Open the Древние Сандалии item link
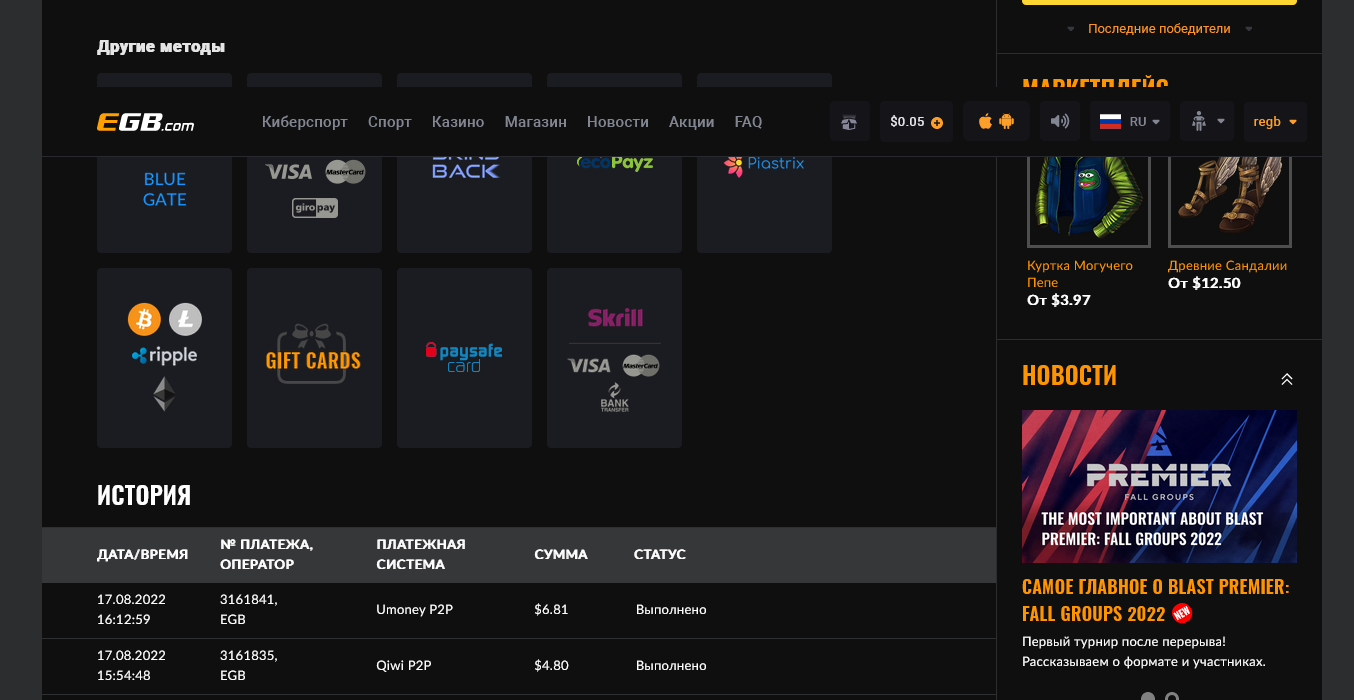This screenshot has width=1354, height=700. point(1228,266)
